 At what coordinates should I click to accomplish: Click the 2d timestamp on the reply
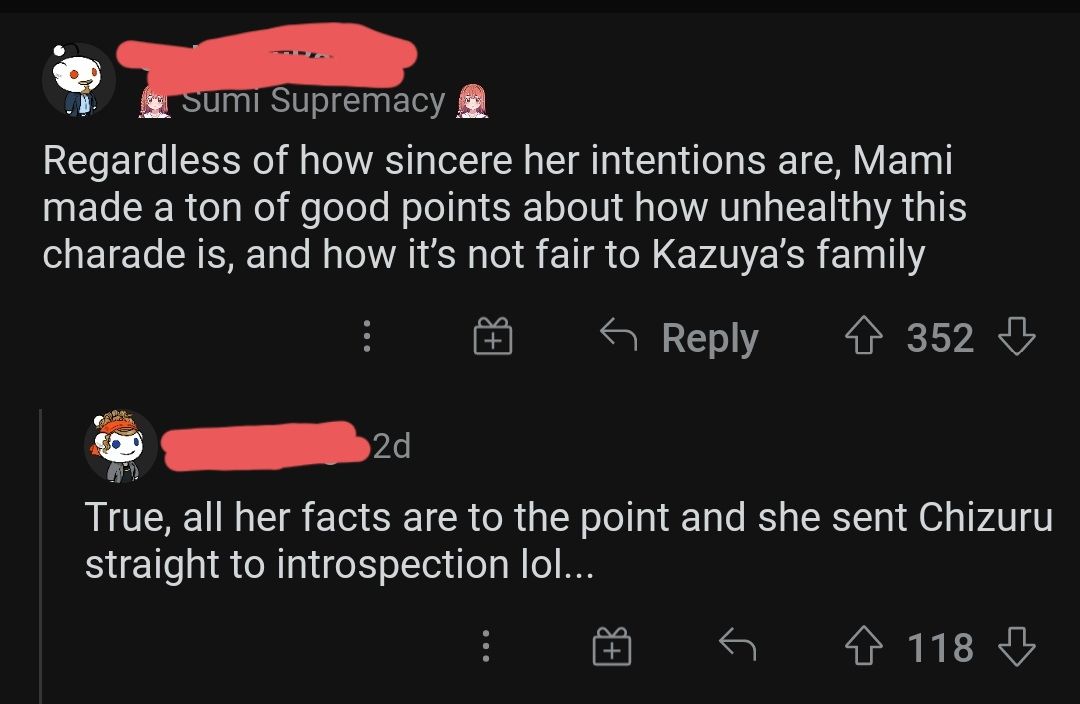(x=390, y=447)
